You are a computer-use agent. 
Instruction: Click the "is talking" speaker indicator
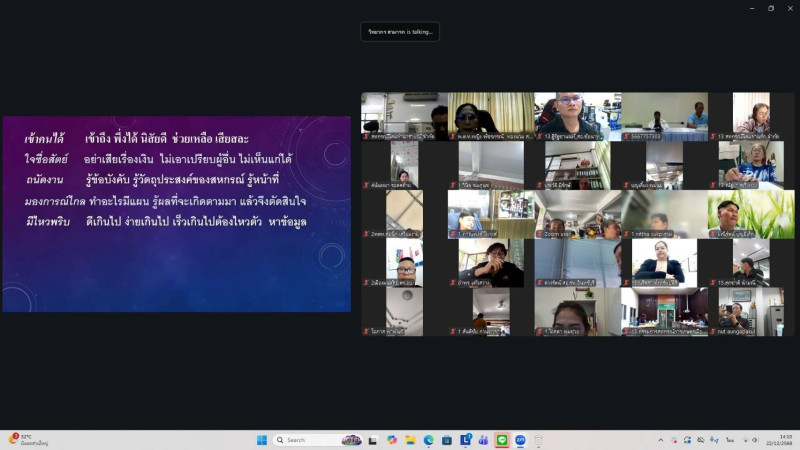[400, 32]
